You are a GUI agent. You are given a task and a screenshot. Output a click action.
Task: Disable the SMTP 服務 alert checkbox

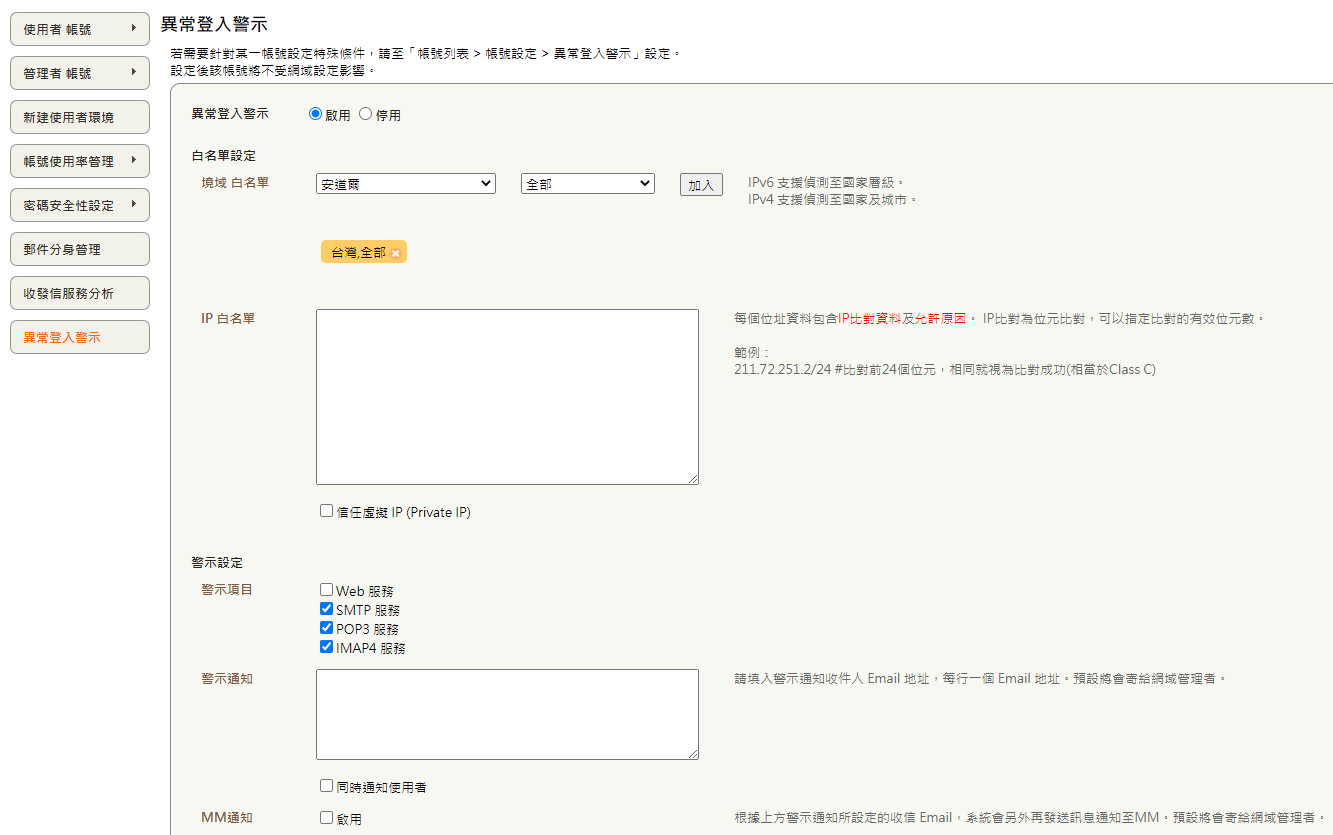326,608
